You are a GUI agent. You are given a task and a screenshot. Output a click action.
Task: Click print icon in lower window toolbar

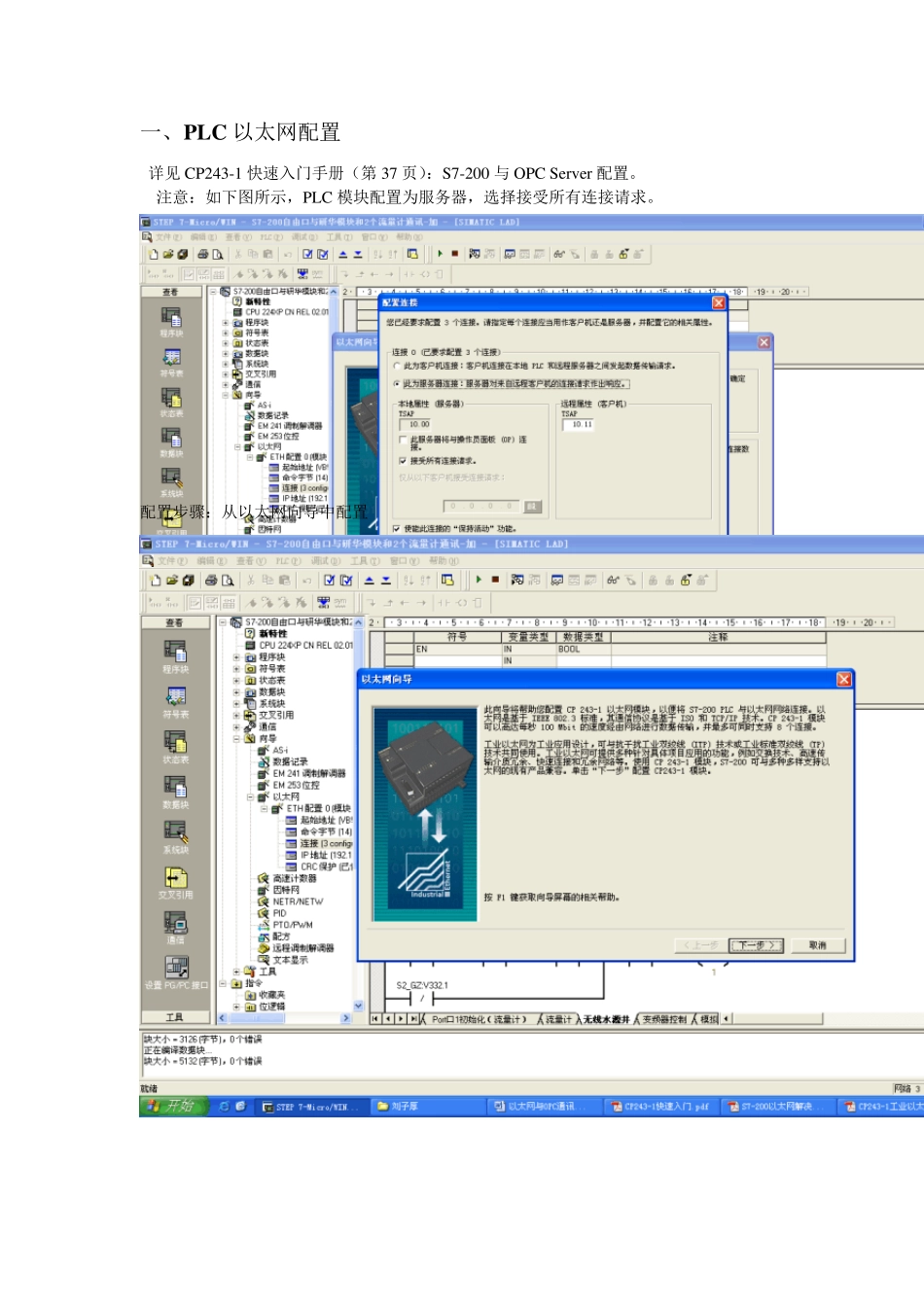(x=211, y=581)
